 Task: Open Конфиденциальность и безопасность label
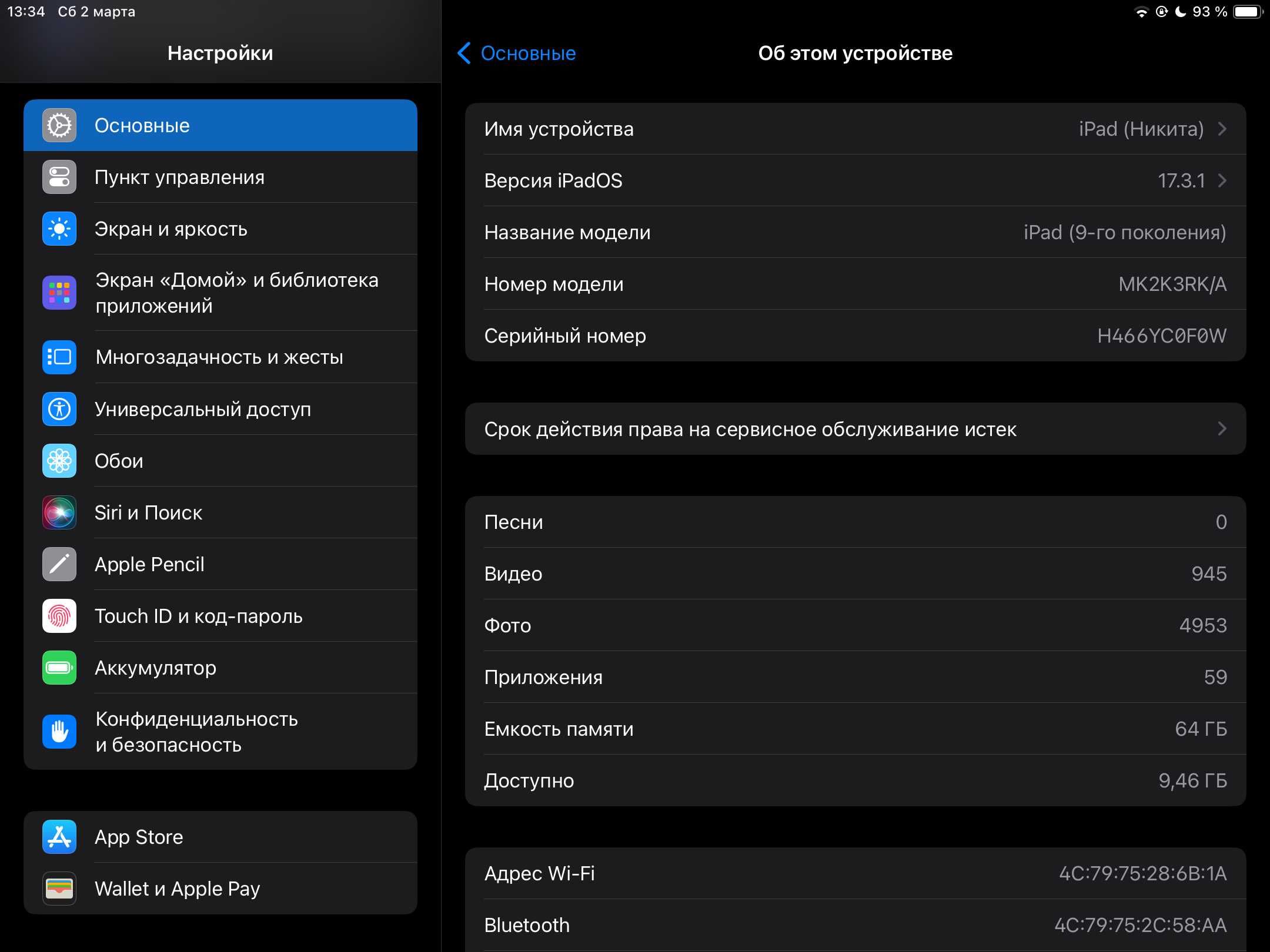coord(196,732)
